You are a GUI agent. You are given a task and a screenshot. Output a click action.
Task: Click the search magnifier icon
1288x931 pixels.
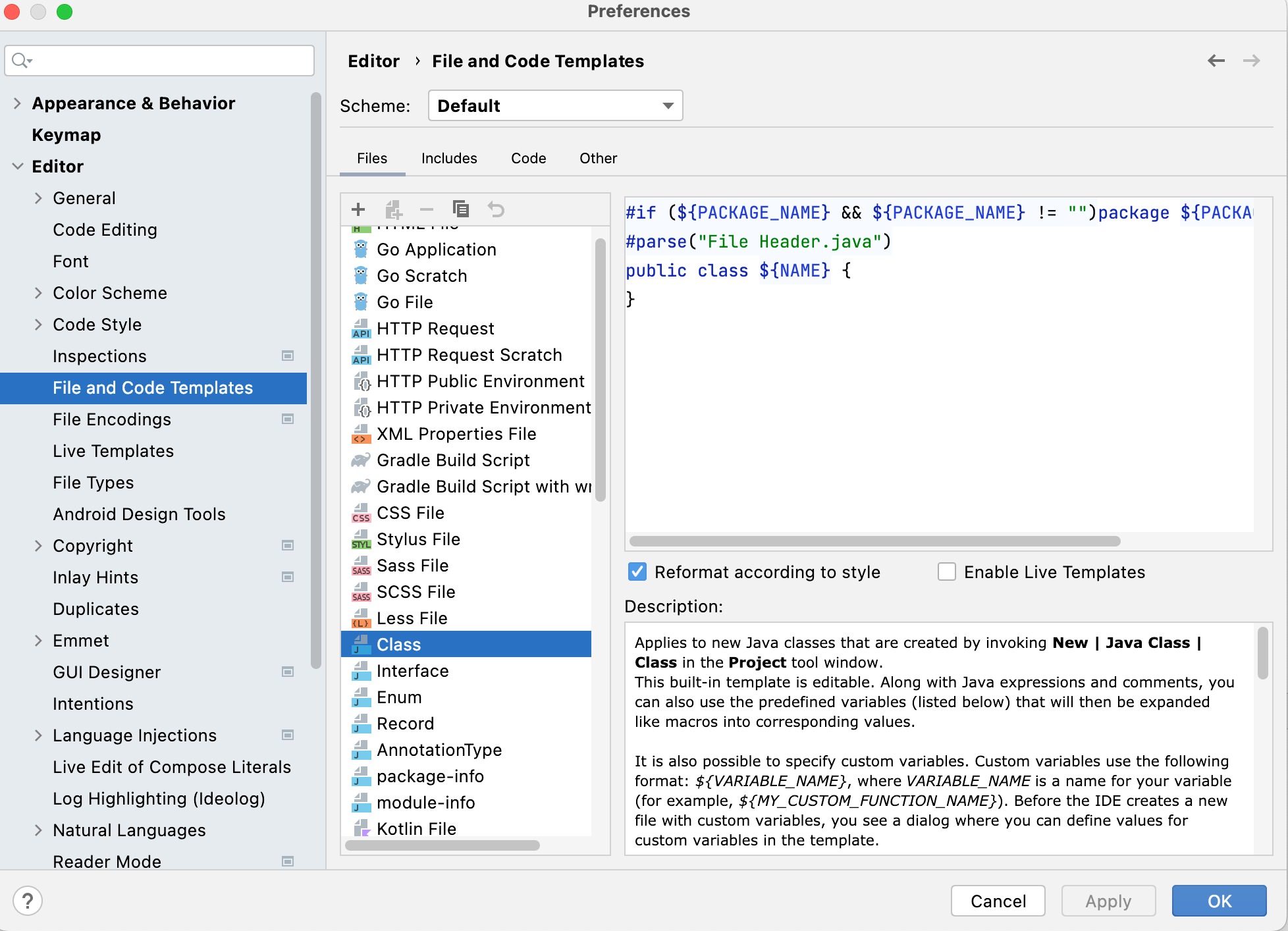coord(21,61)
